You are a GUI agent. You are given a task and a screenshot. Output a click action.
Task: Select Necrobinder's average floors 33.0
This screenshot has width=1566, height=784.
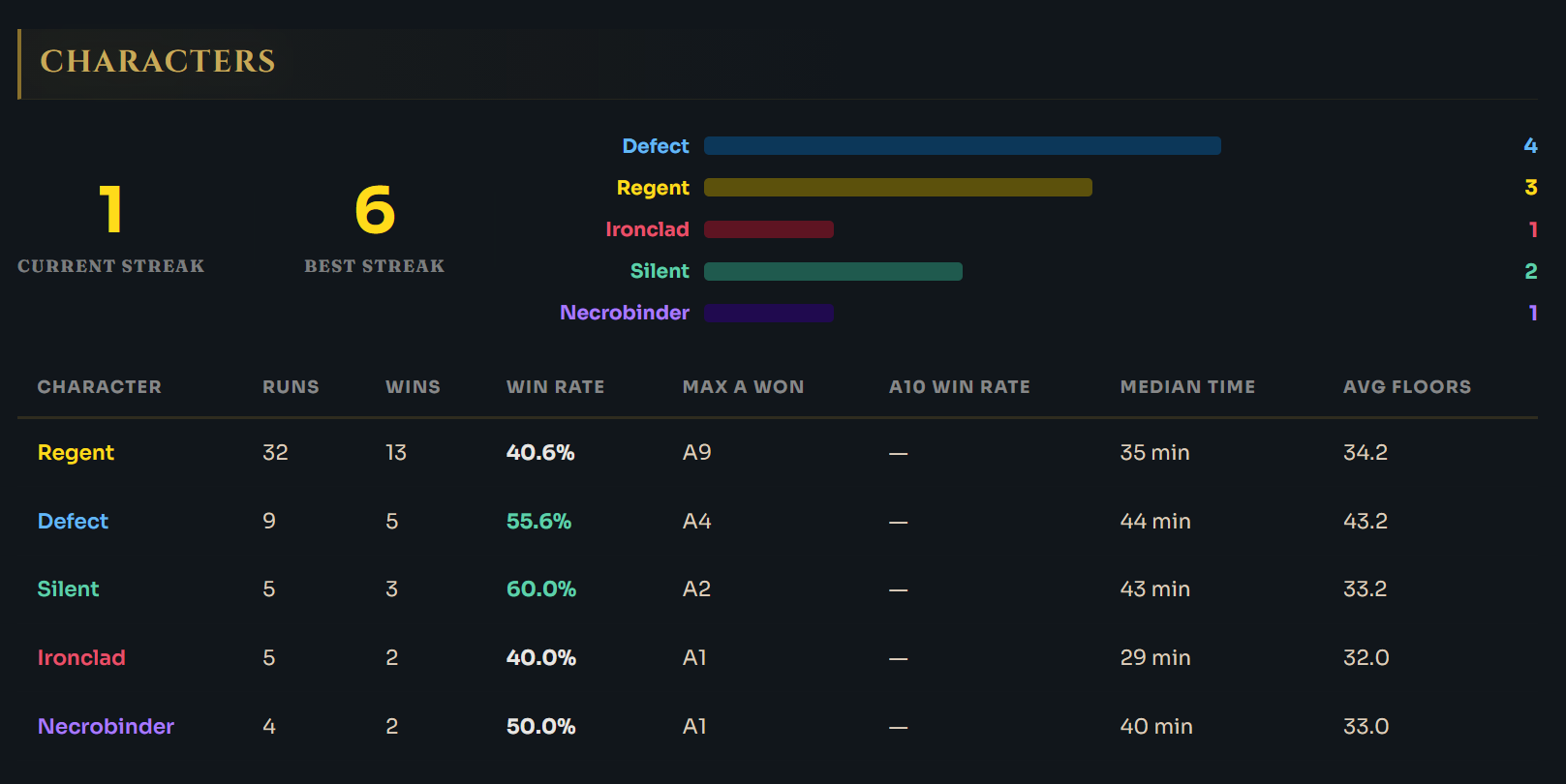1366,727
